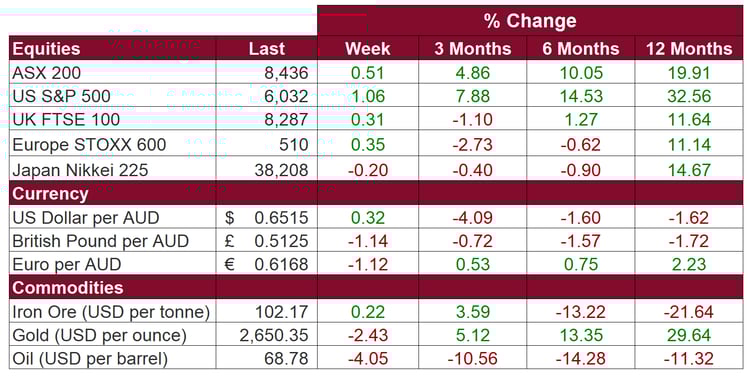Viewport: 750px width, 378px height.
Task: Click Gold last price 2,650.35
Action: coord(274,335)
